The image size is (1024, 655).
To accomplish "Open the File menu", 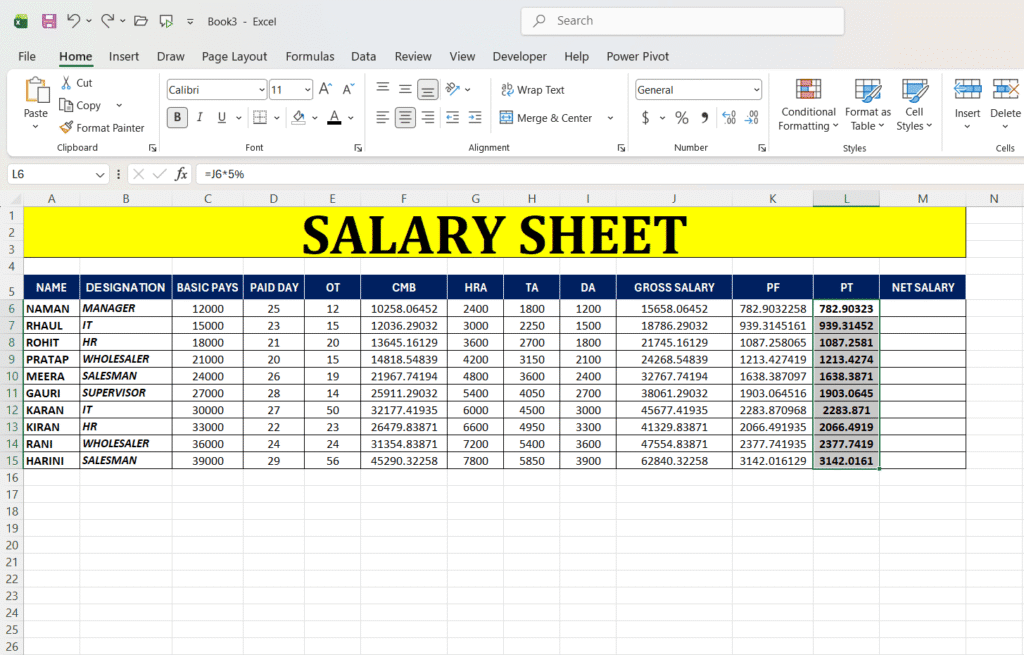I will (x=27, y=57).
